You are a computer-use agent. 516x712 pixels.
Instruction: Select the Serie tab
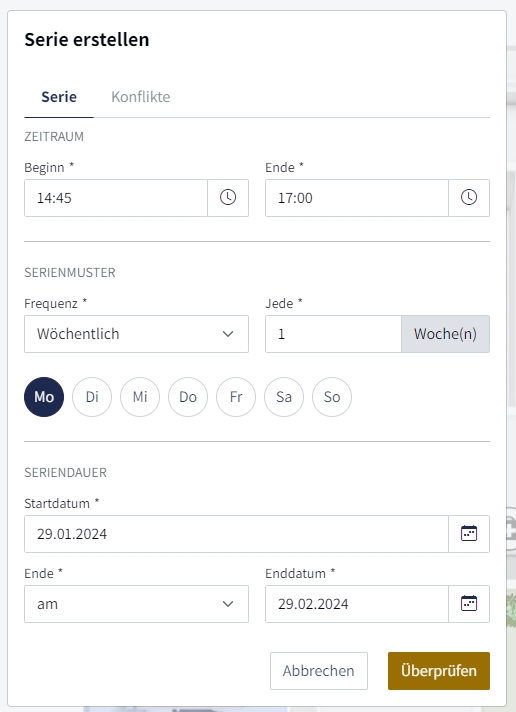(59, 97)
